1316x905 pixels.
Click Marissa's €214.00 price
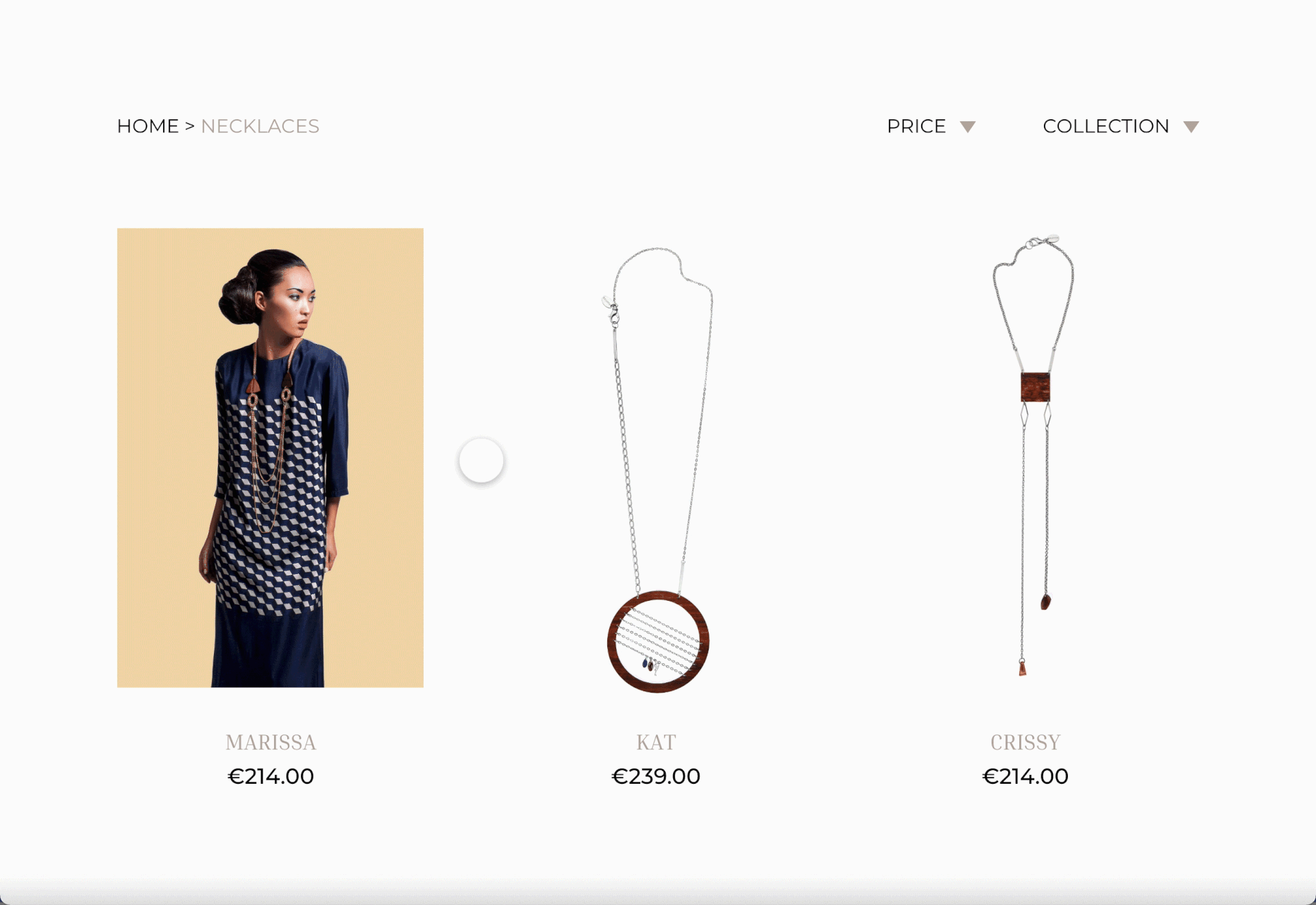coord(271,776)
